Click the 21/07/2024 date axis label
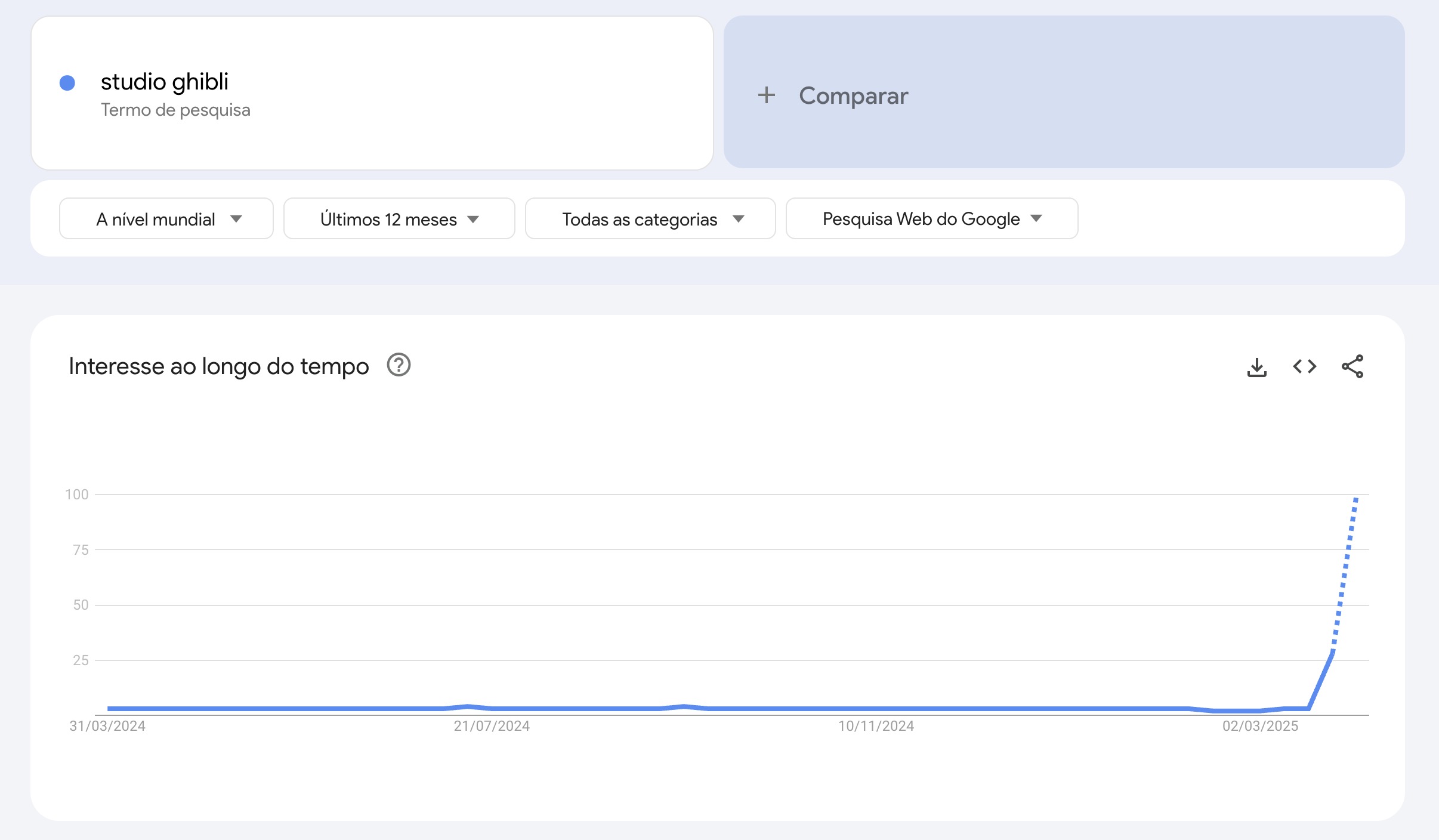1439x840 pixels. (x=492, y=726)
